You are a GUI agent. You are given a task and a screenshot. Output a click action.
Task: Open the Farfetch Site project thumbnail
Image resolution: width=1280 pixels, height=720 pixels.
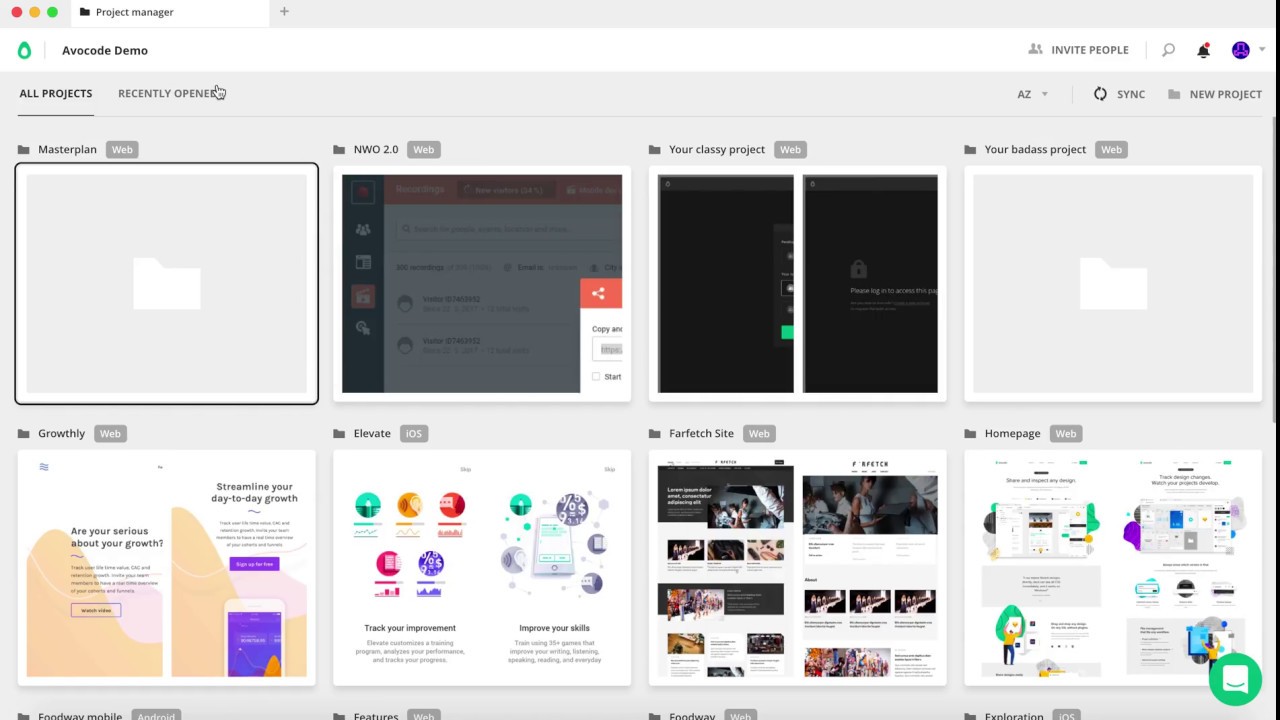coord(798,568)
